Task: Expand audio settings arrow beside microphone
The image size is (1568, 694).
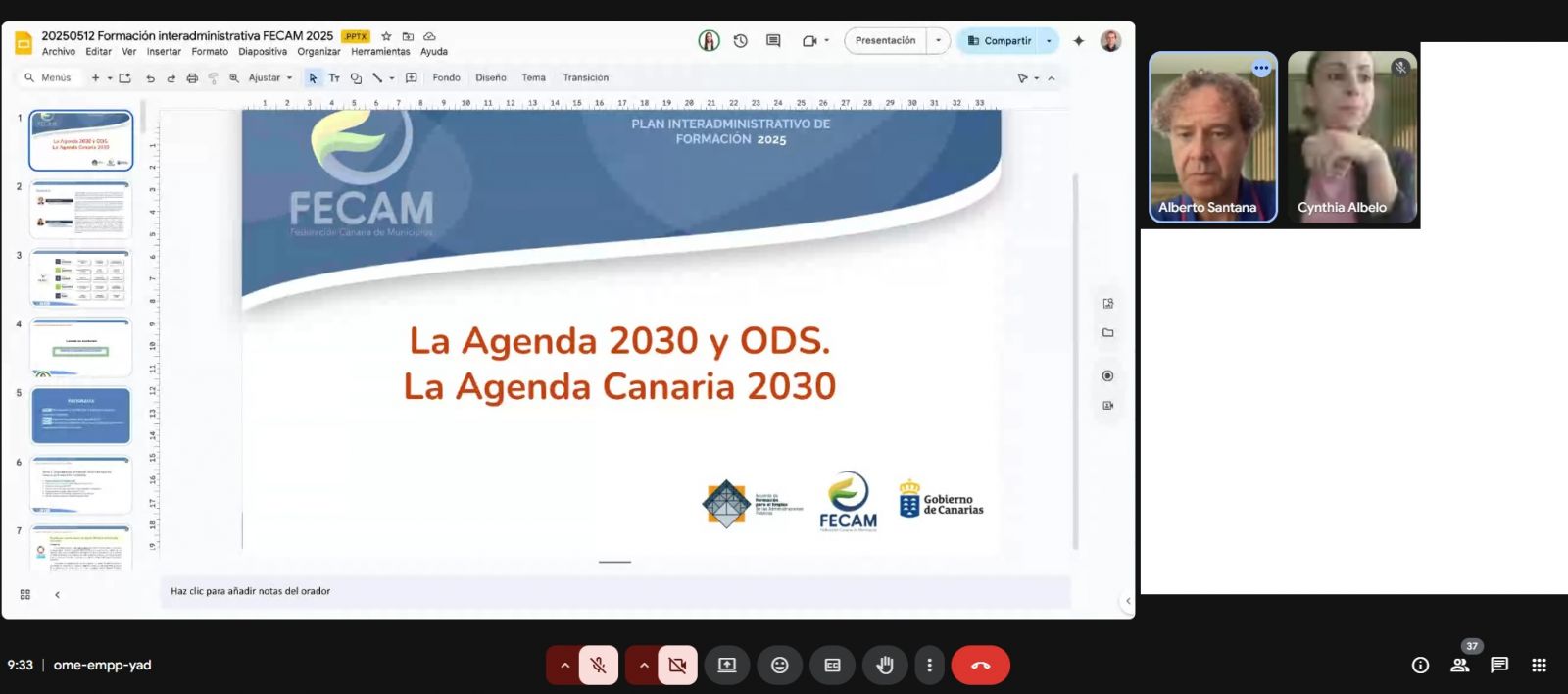Action: (x=564, y=665)
